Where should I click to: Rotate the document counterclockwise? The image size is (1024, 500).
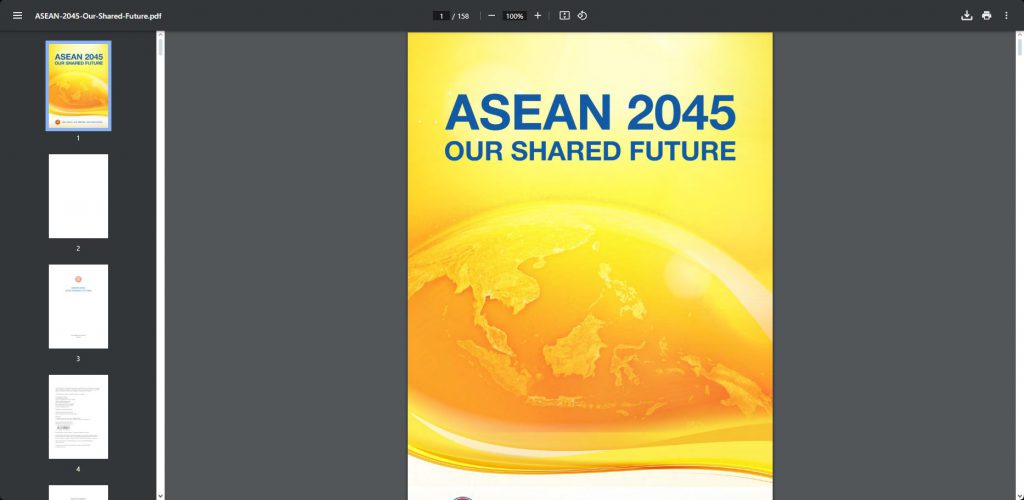pyautogui.click(x=583, y=16)
